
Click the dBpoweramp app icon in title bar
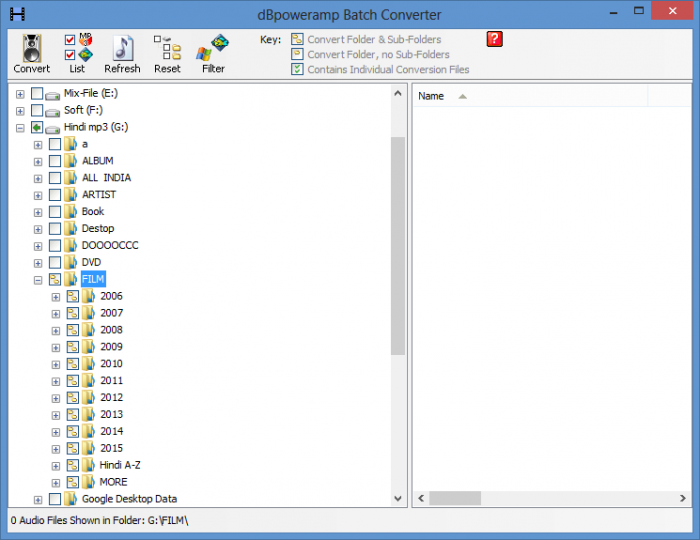(17, 14)
